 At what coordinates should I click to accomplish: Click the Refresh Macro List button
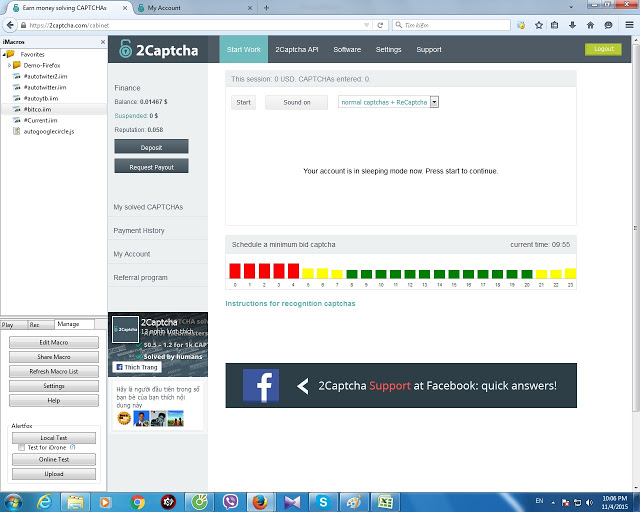click(54, 372)
